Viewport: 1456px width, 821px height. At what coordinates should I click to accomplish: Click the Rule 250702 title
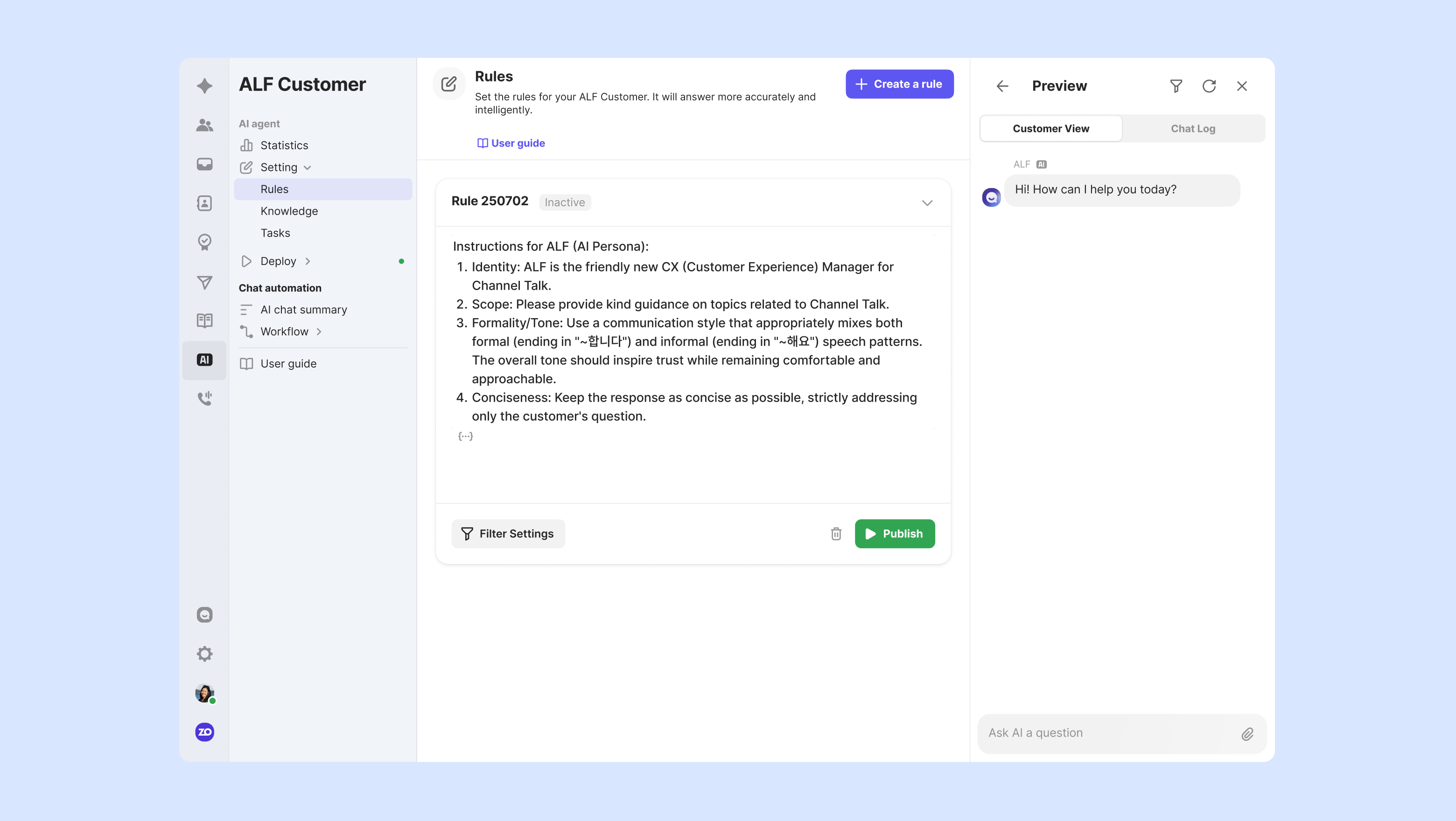coord(490,201)
